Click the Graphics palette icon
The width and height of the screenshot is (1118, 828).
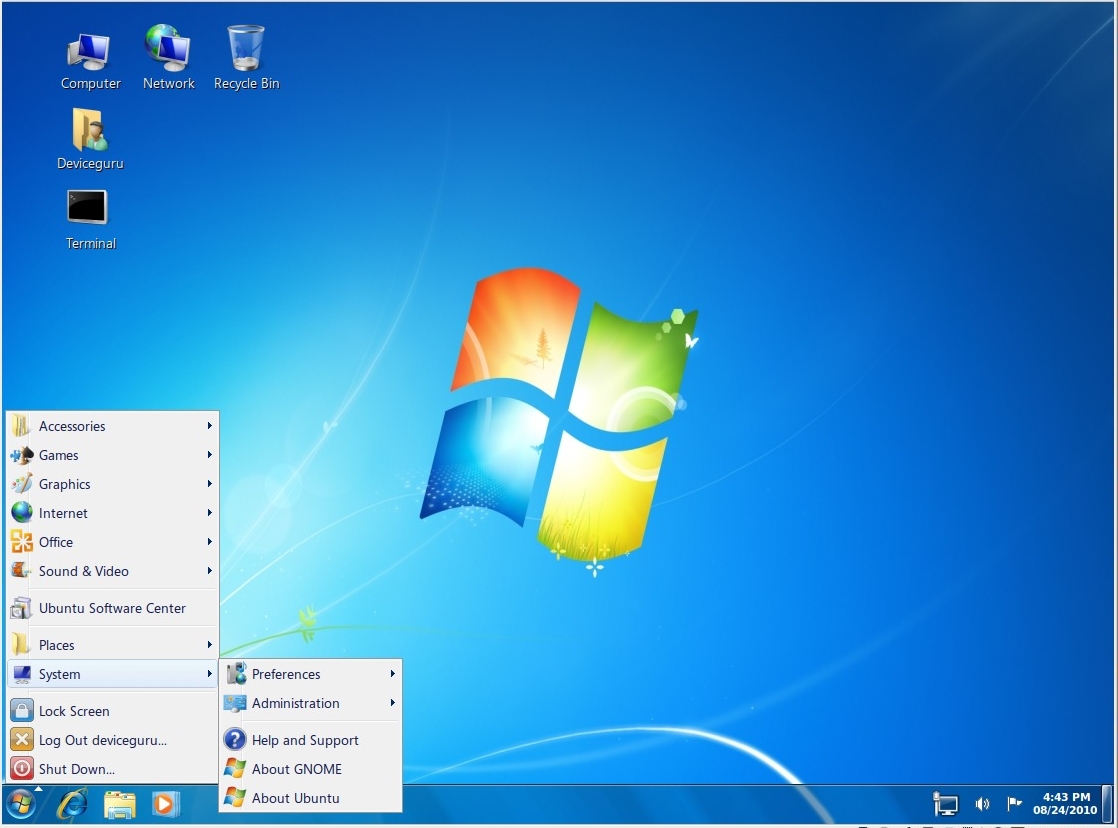[x=21, y=484]
